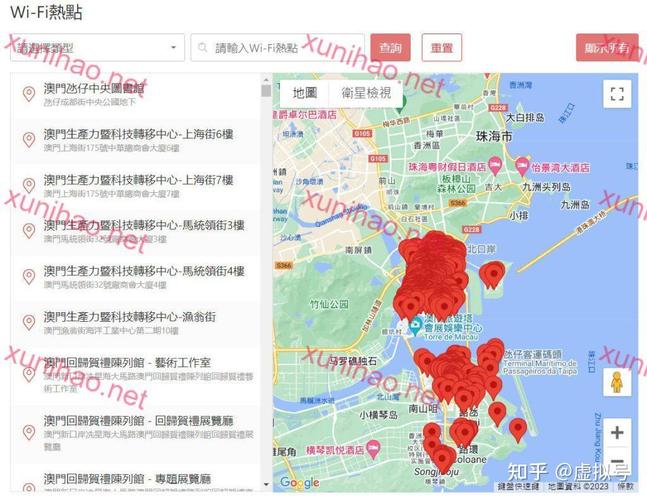
Task: Click 板樟山森林公园 park label
Action: (457, 184)
